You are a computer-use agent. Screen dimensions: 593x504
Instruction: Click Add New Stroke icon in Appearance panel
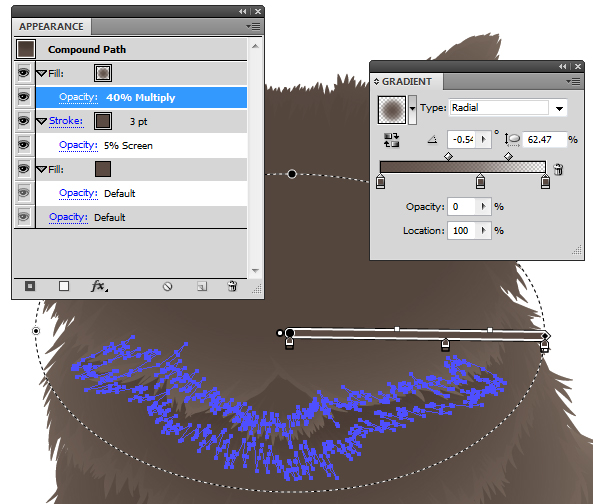point(30,286)
